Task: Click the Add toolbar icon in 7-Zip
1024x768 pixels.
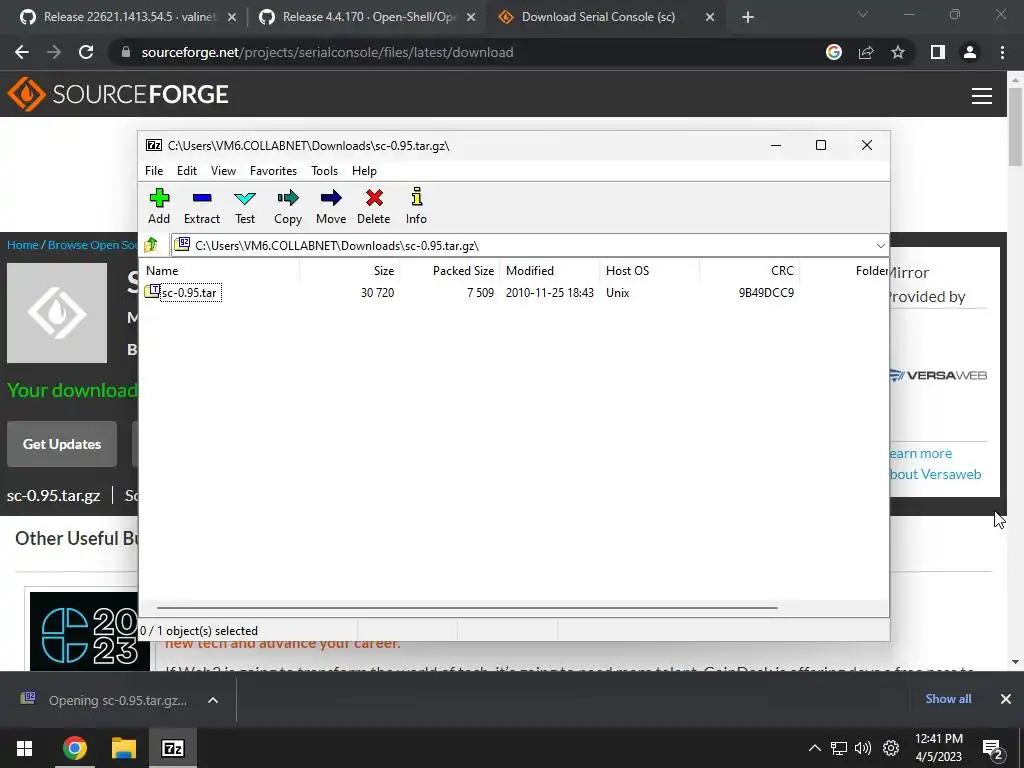Action: [x=159, y=206]
